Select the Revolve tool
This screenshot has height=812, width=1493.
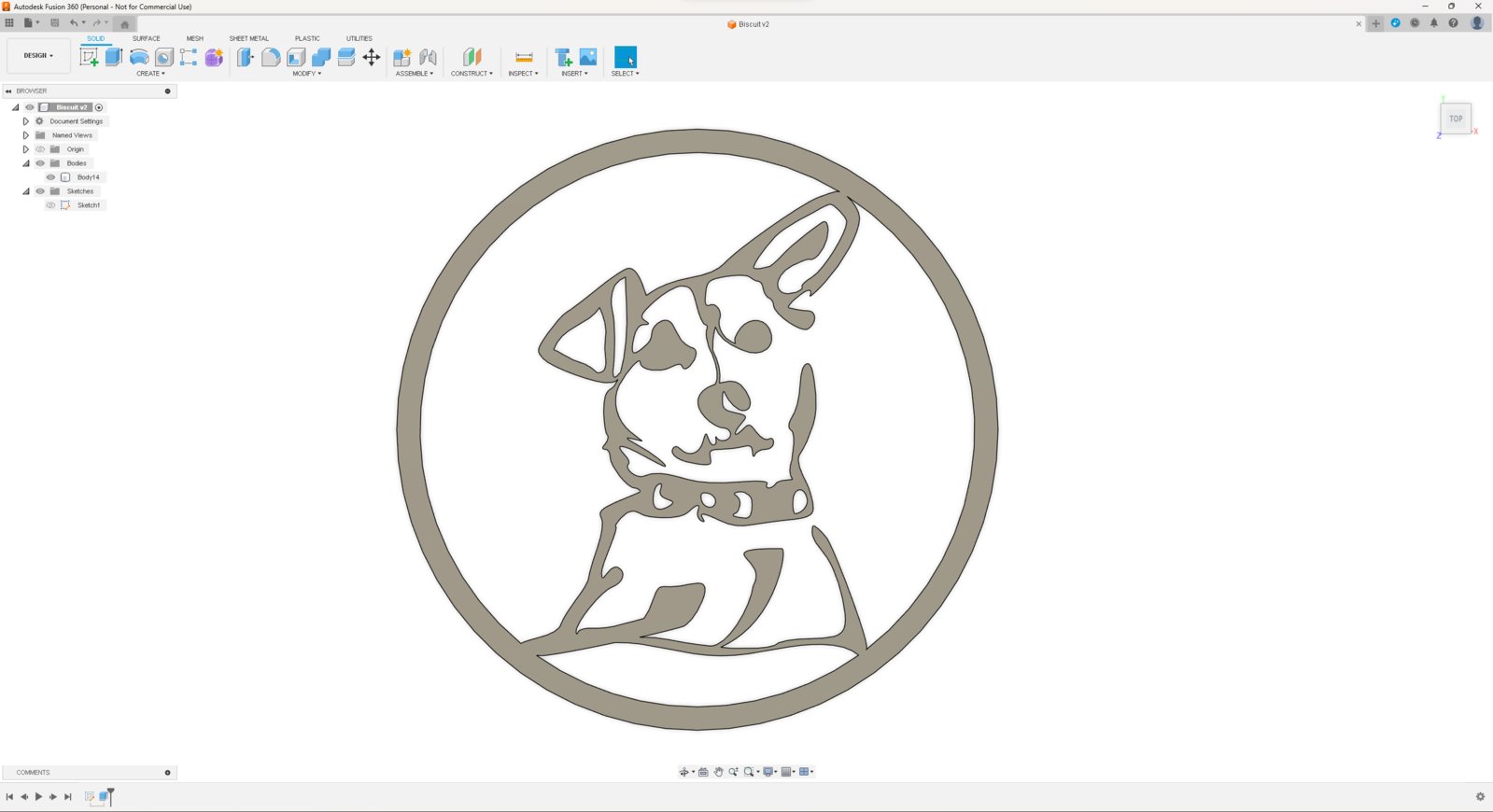pyautogui.click(x=139, y=57)
